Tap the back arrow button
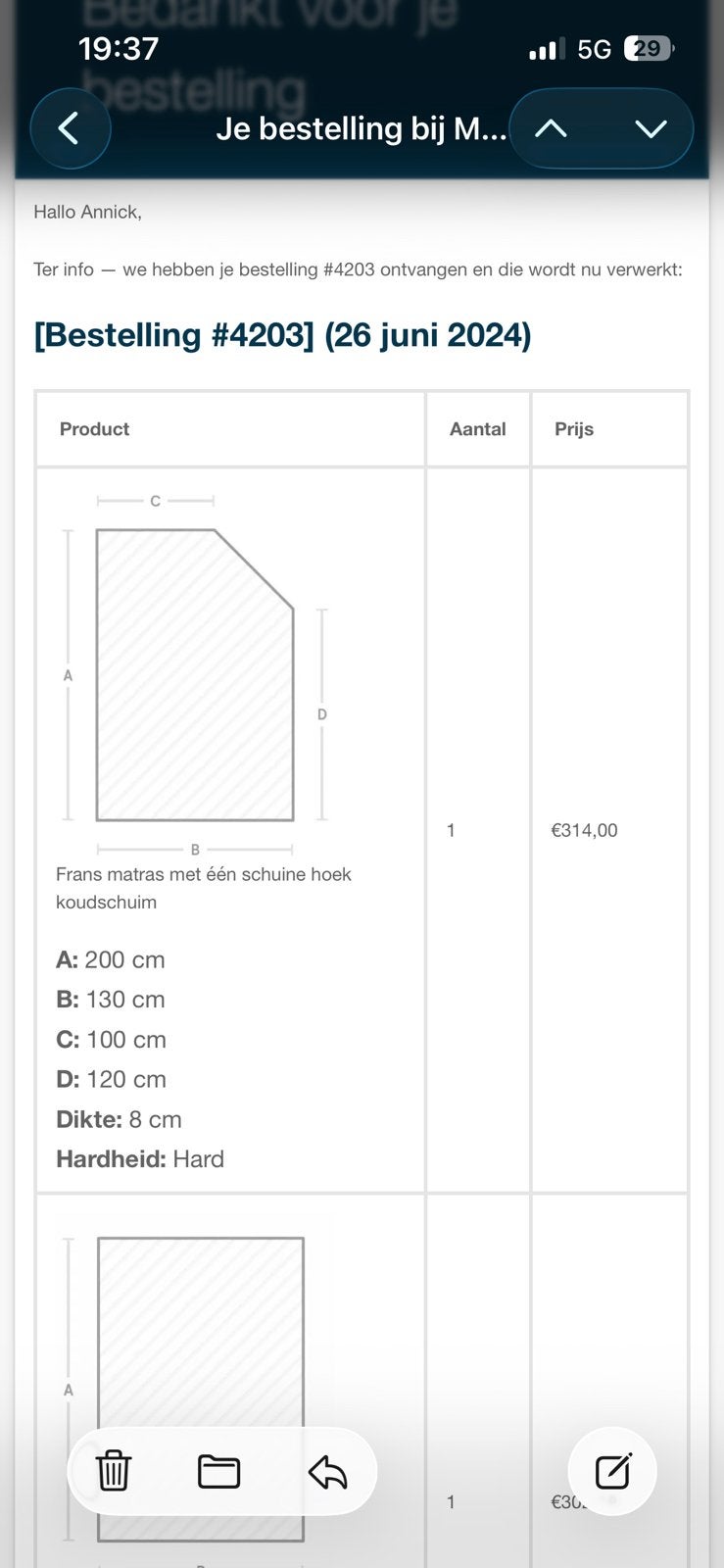This screenshot has height=1568, width=724. click(70, 128)
